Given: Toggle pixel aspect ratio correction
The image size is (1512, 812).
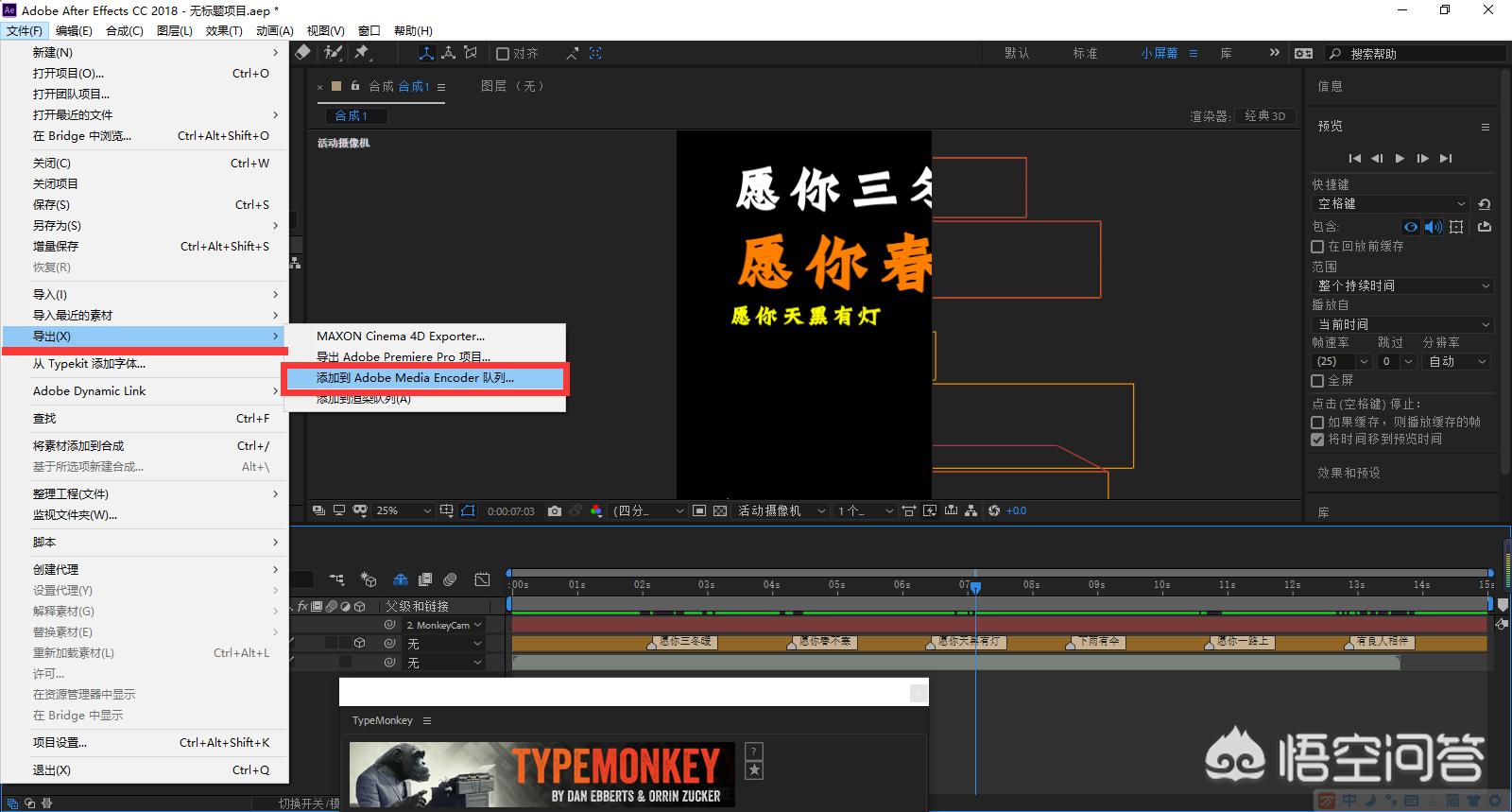Looking at the screenshot, I should pyautogui.click(x=909, y=510).
